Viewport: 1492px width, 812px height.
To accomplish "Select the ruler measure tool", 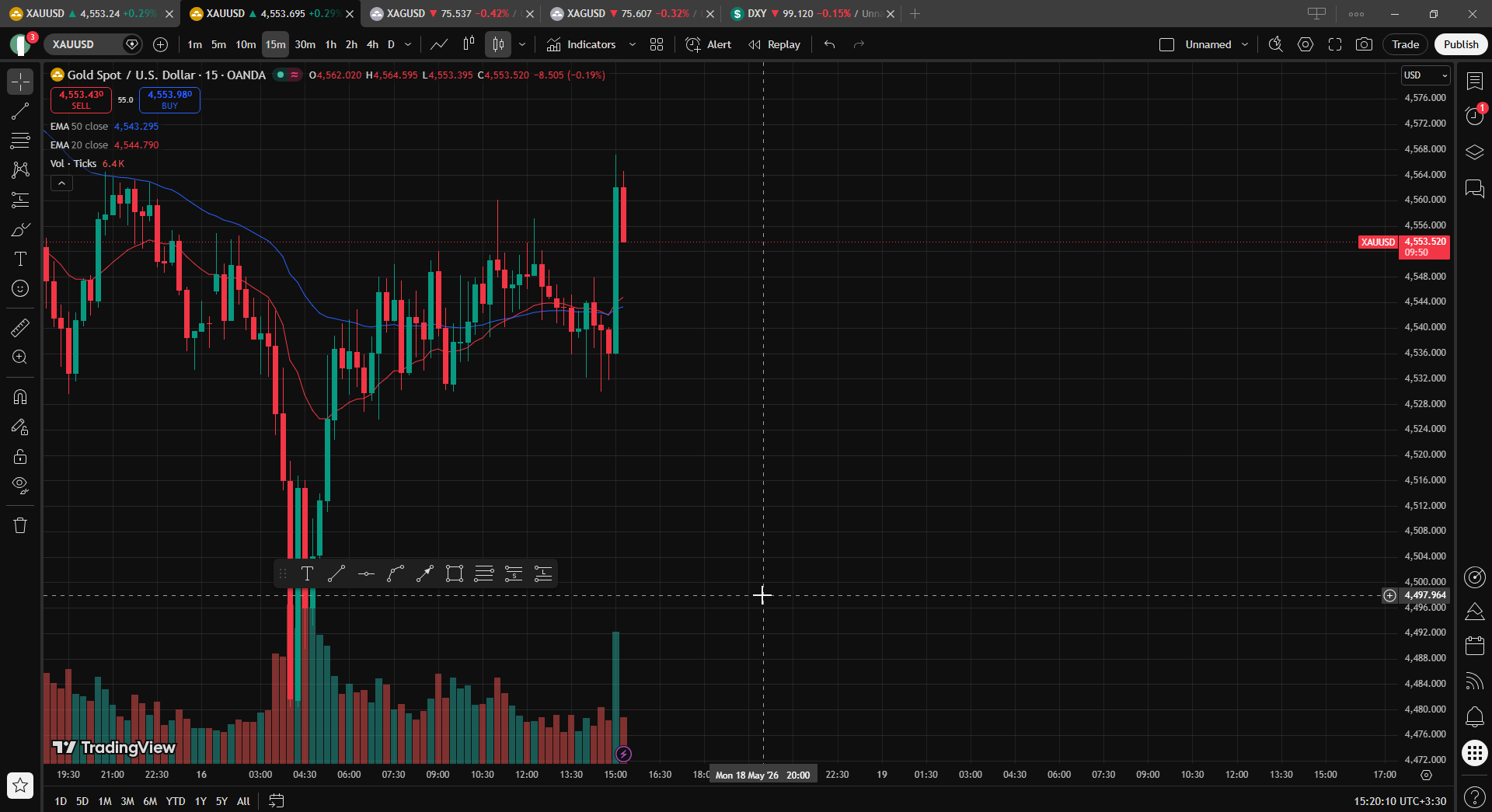I will 20,327.
